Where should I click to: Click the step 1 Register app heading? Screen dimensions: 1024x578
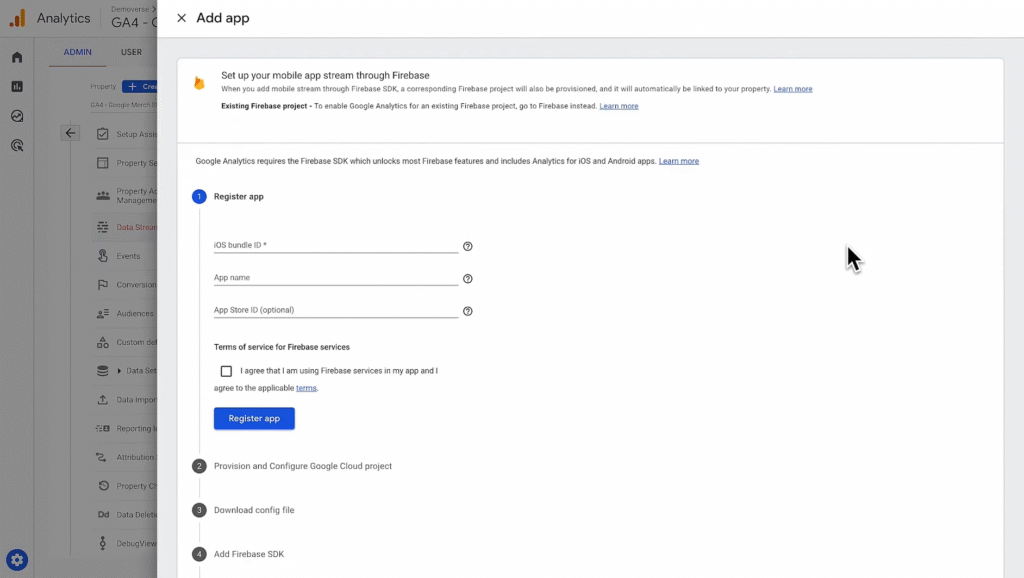238,197
